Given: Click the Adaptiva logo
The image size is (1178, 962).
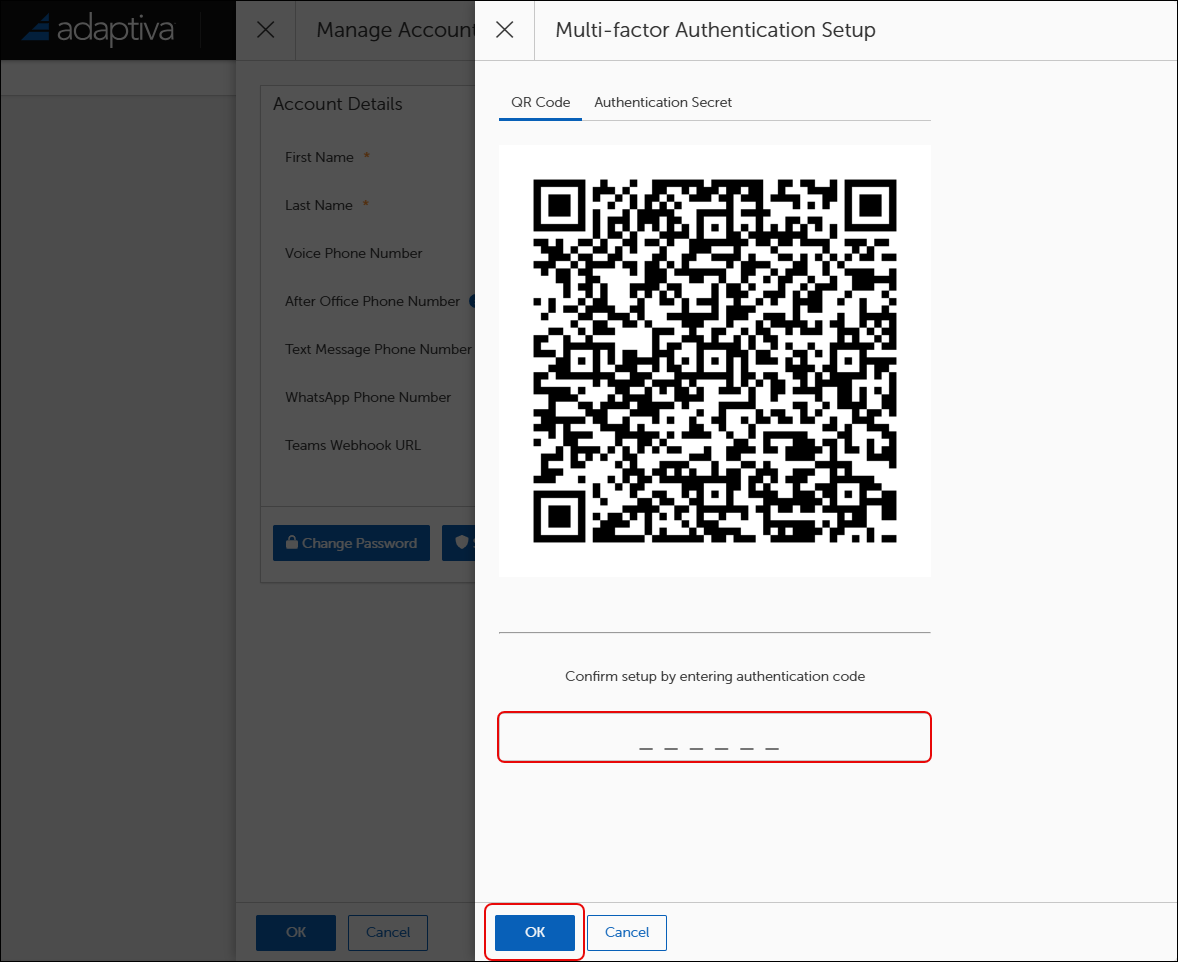Looking at the screenshot, I should (98, 30).
